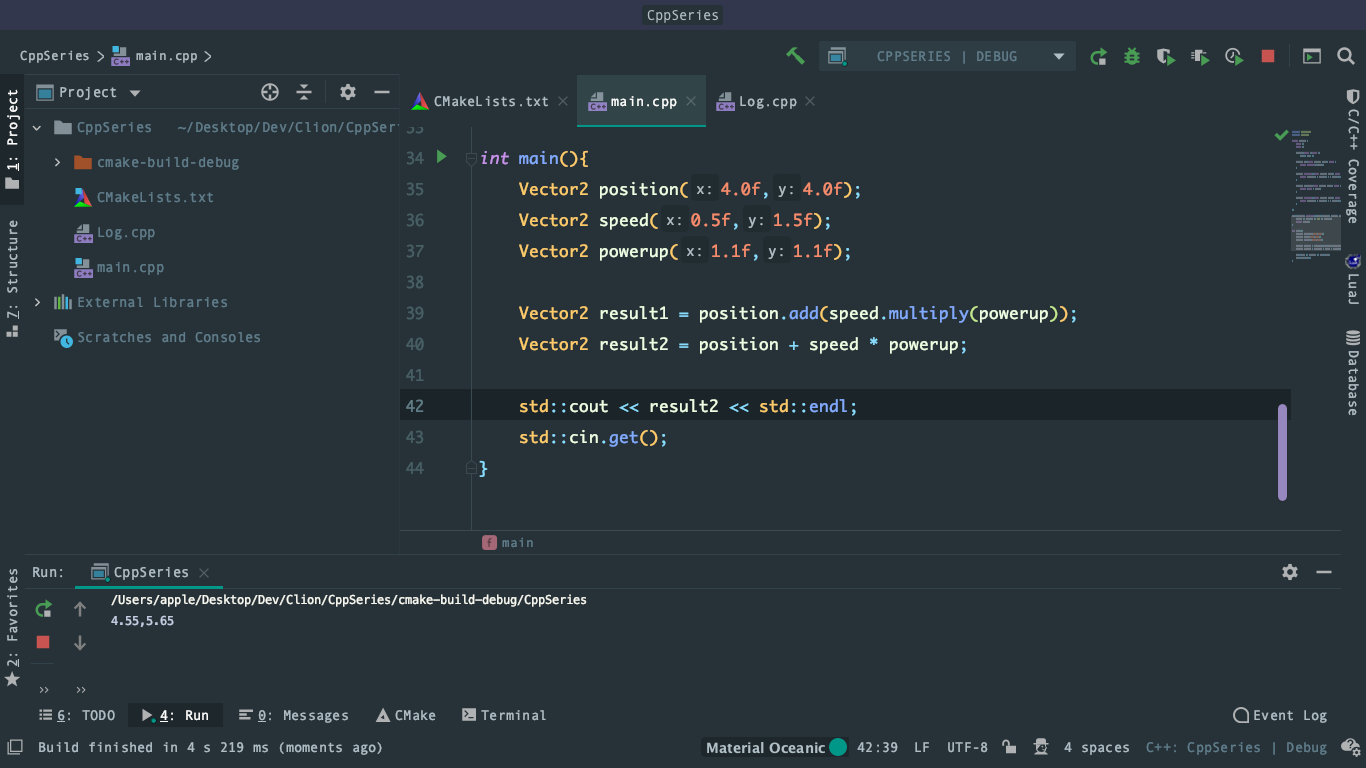Open the 6: TODO tool window
Screen dimensions: 1366x768
(x=77, y=715)
